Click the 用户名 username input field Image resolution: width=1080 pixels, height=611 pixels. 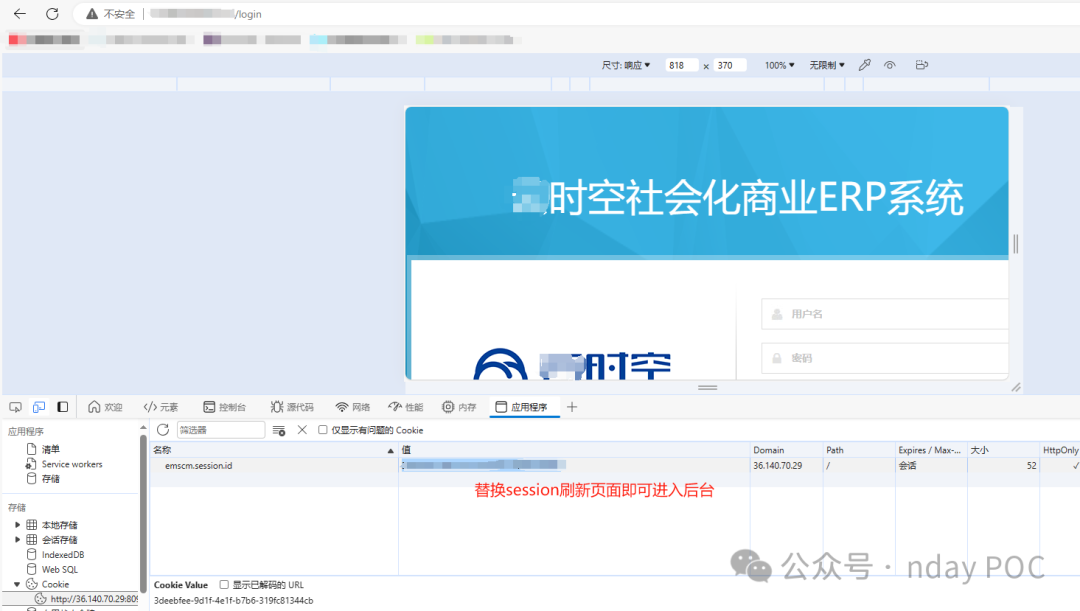coord(884,314)
